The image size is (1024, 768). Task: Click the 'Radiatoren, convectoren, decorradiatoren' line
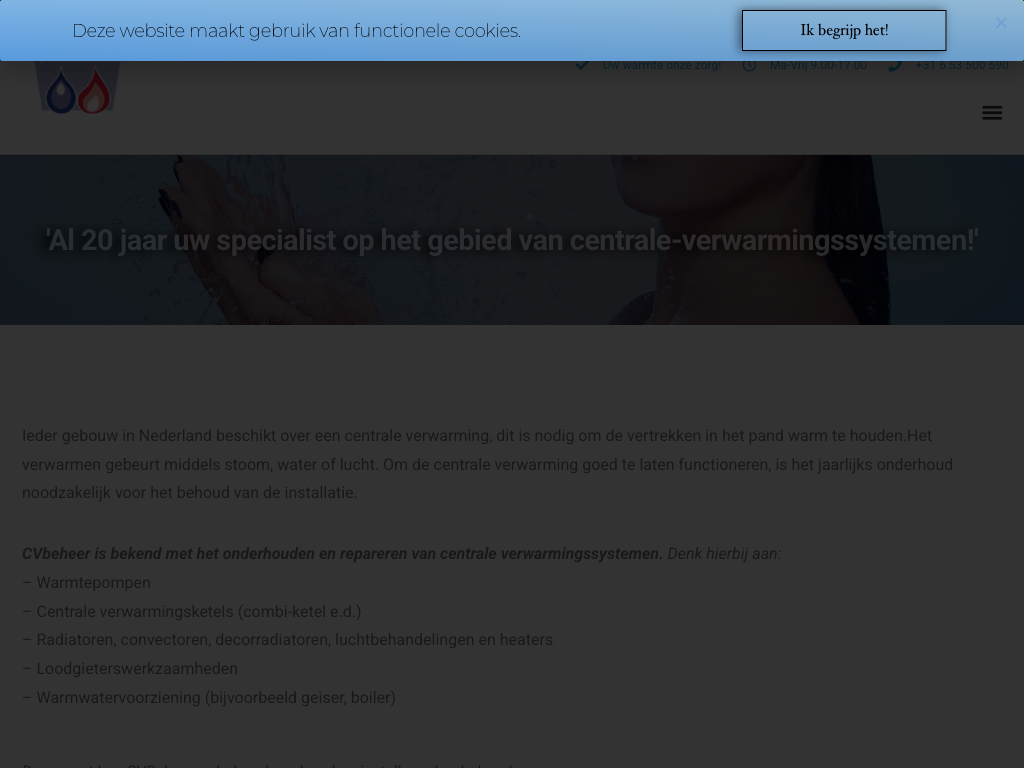[x=287, y=640]
